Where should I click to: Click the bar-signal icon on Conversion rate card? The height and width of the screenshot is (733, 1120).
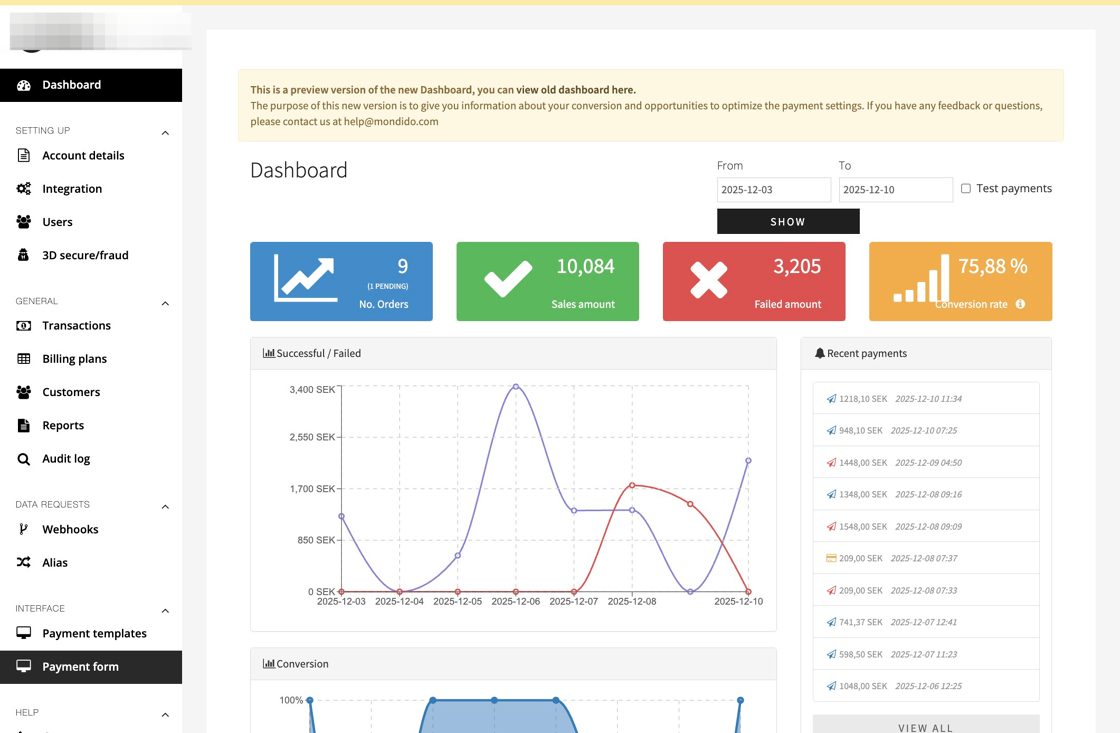pyautogui.click(x=921, y=278)
